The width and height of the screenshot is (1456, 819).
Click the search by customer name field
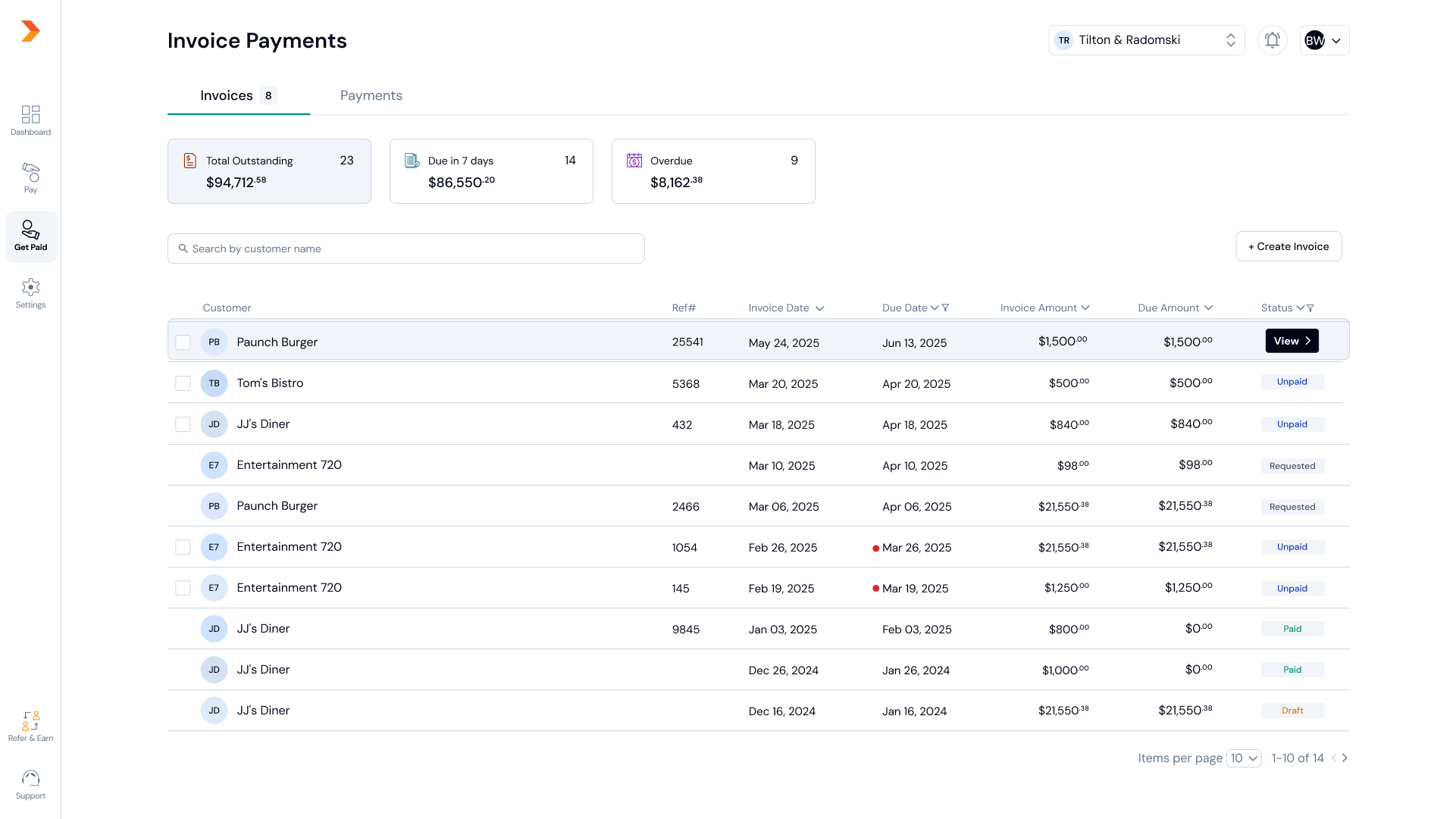(x=405, y=249)
